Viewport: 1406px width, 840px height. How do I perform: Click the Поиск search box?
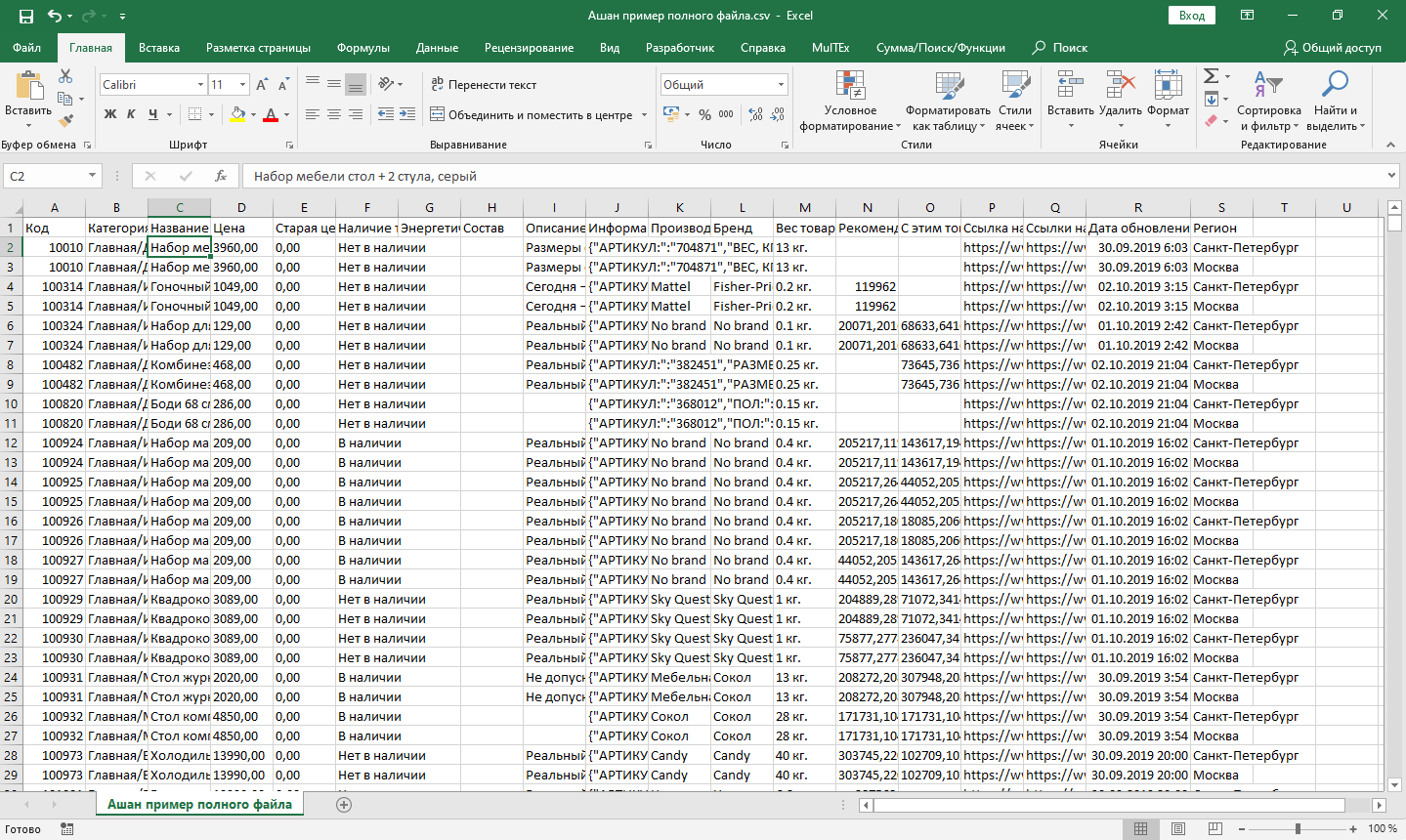(1061, 48)
